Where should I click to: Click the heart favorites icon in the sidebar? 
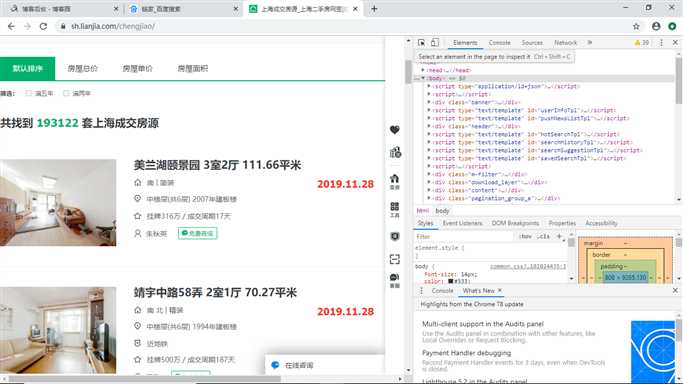pos(395,130)
